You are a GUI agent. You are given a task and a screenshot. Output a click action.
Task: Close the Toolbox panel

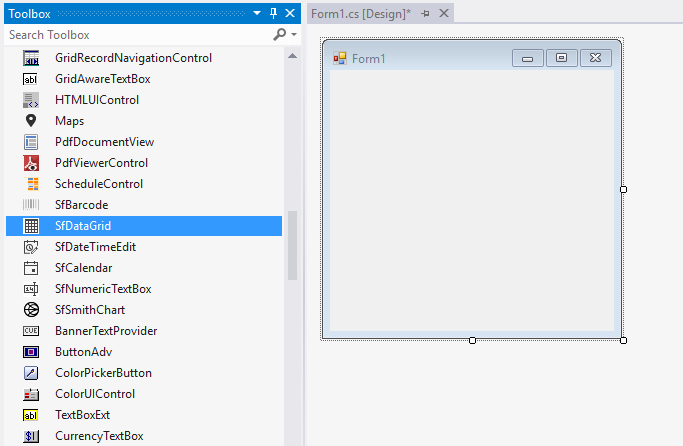(290, 13)
